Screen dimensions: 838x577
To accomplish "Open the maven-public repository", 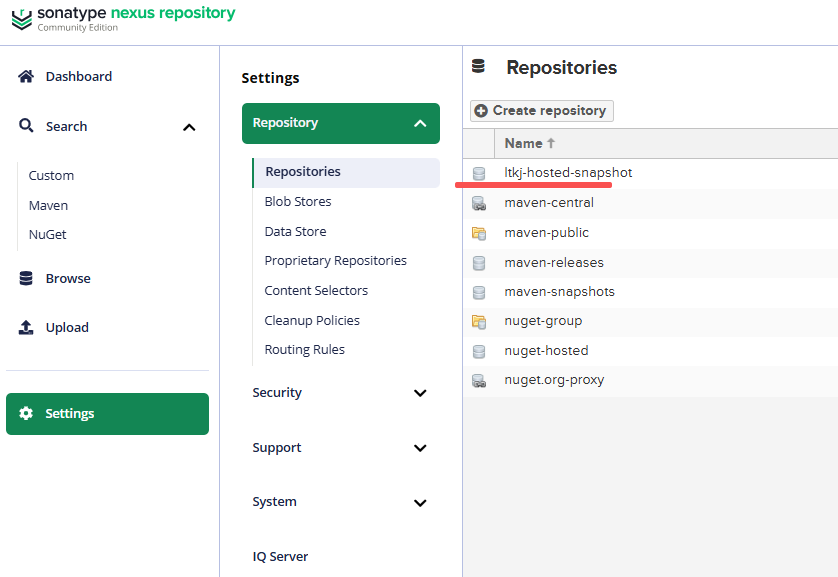I will tap(546, 232).
